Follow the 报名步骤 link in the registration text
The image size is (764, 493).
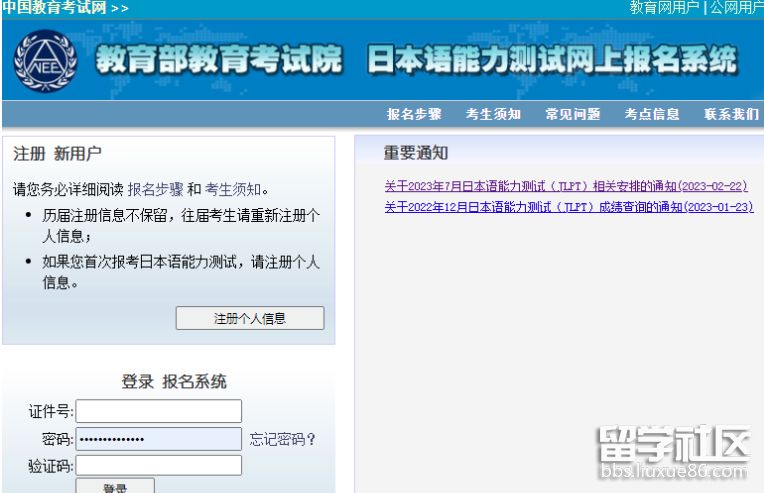tap(155, 188)
